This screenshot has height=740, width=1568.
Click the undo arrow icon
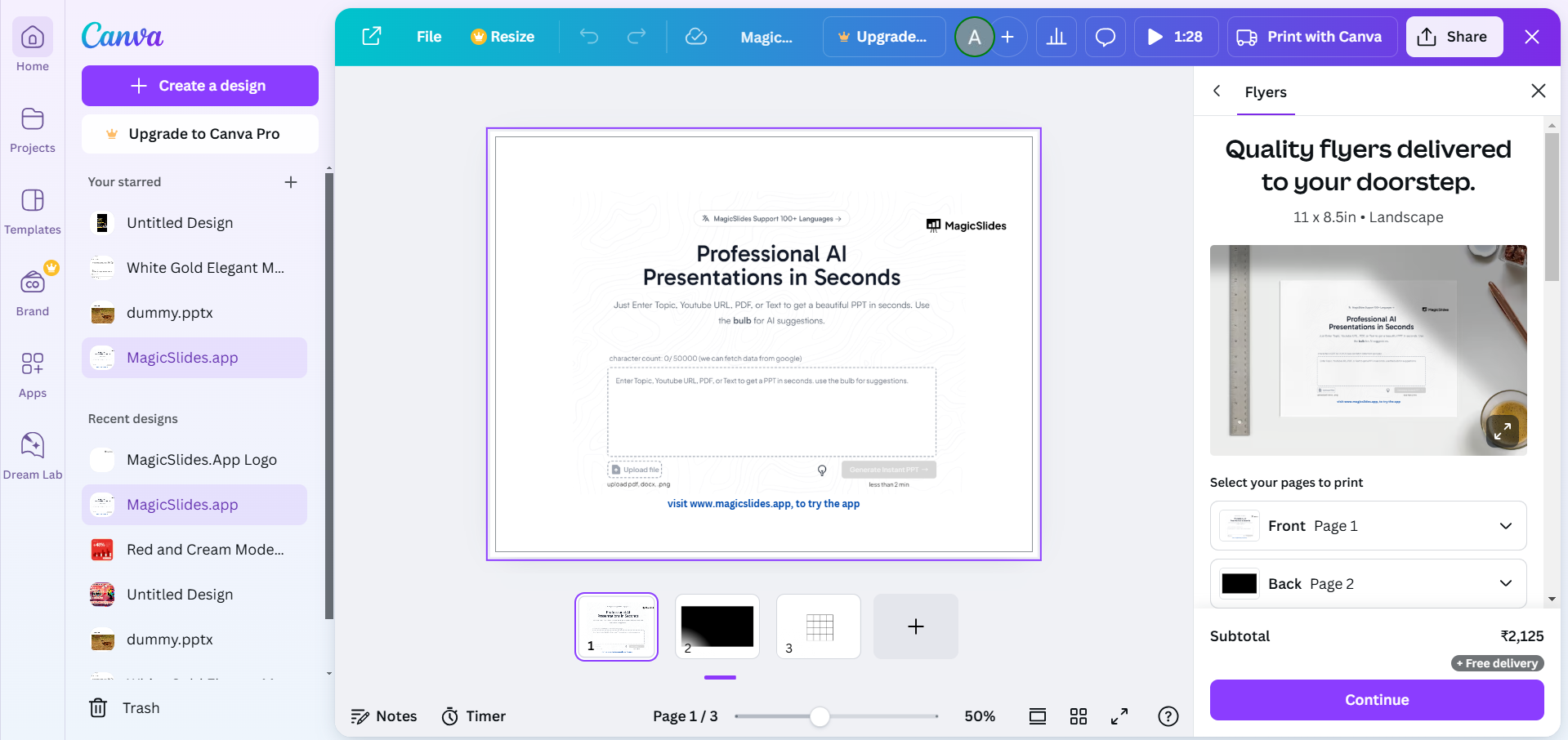pos(588,37)
